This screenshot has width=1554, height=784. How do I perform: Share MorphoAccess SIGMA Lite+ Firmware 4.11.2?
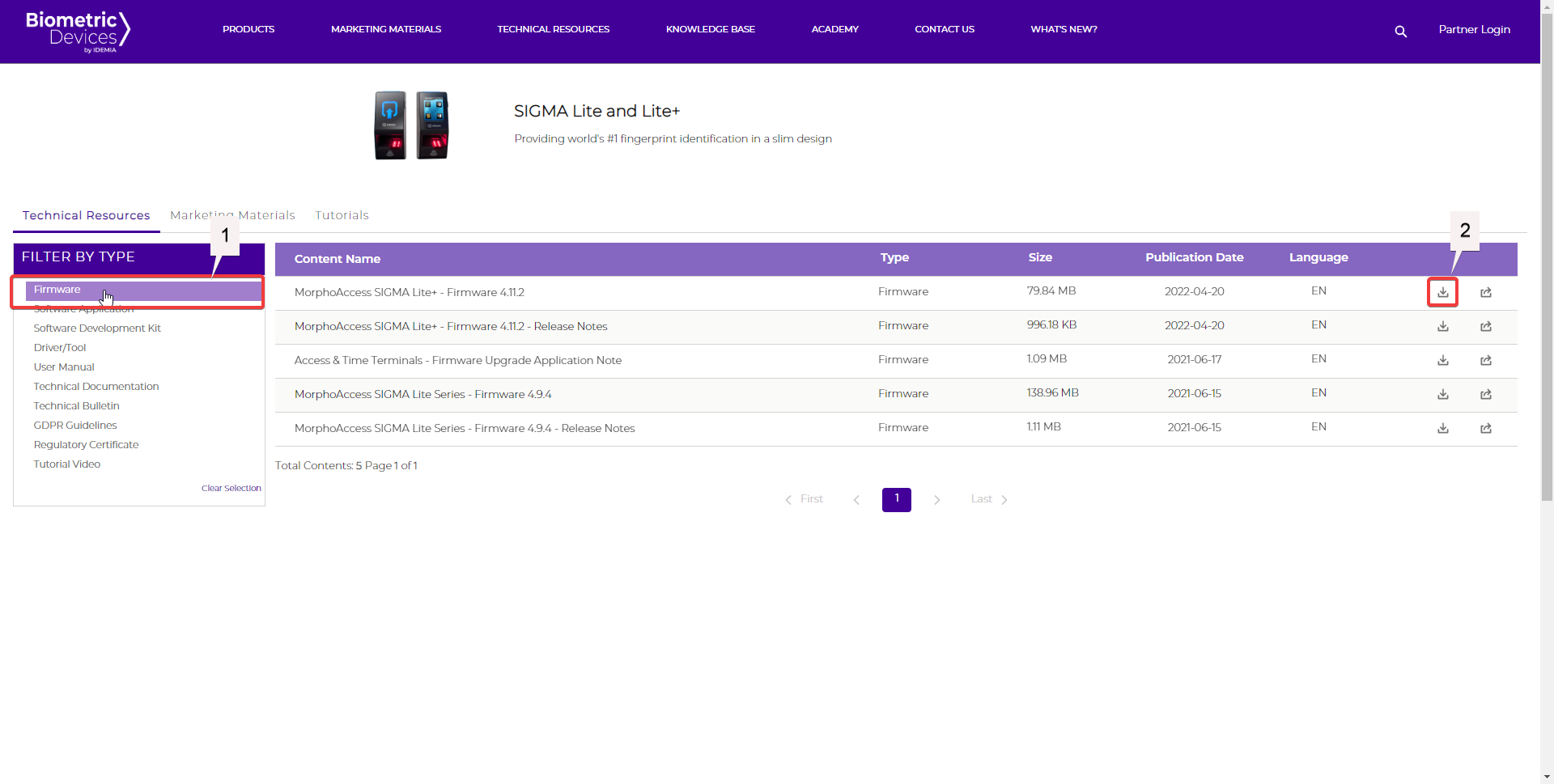coord(1486,292)
